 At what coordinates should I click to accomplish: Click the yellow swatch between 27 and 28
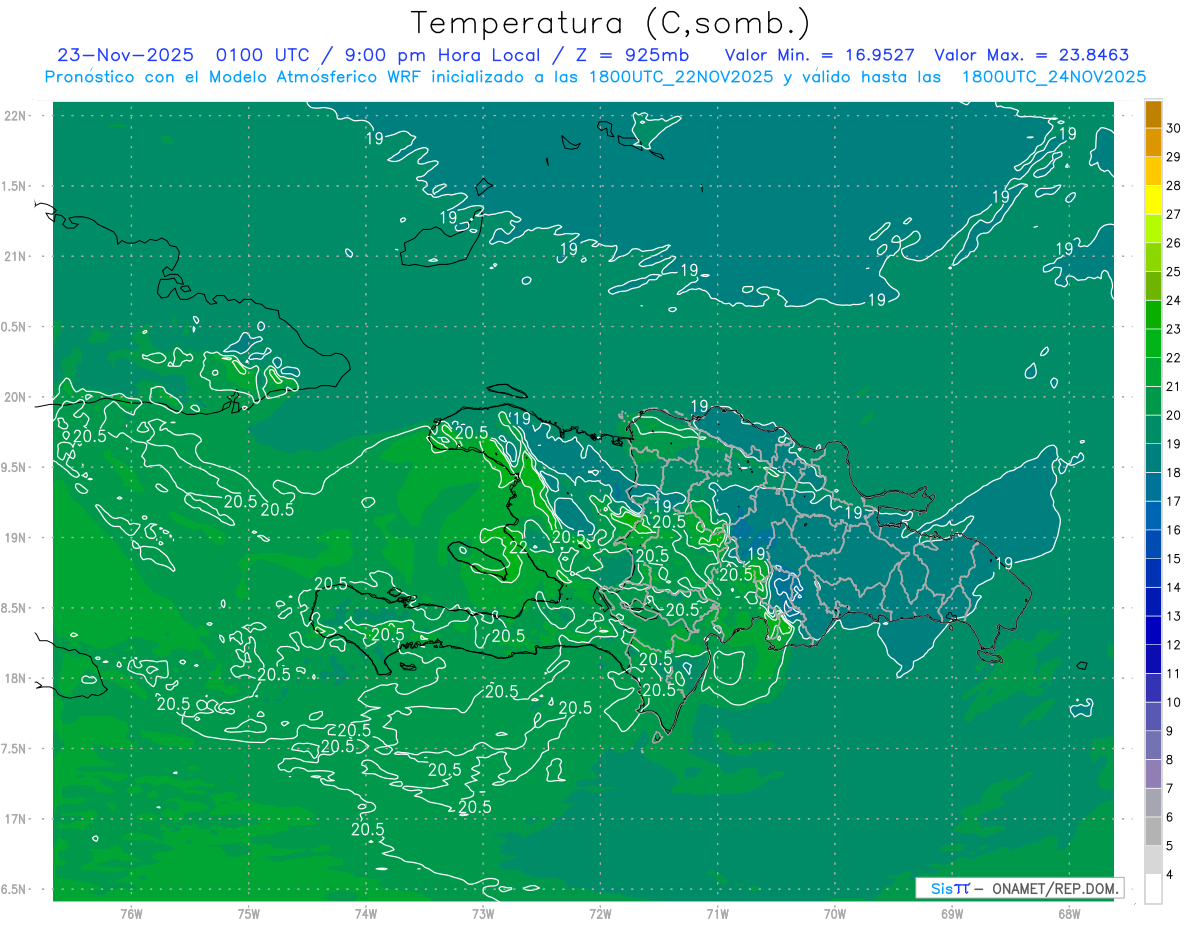[1154, 200]
